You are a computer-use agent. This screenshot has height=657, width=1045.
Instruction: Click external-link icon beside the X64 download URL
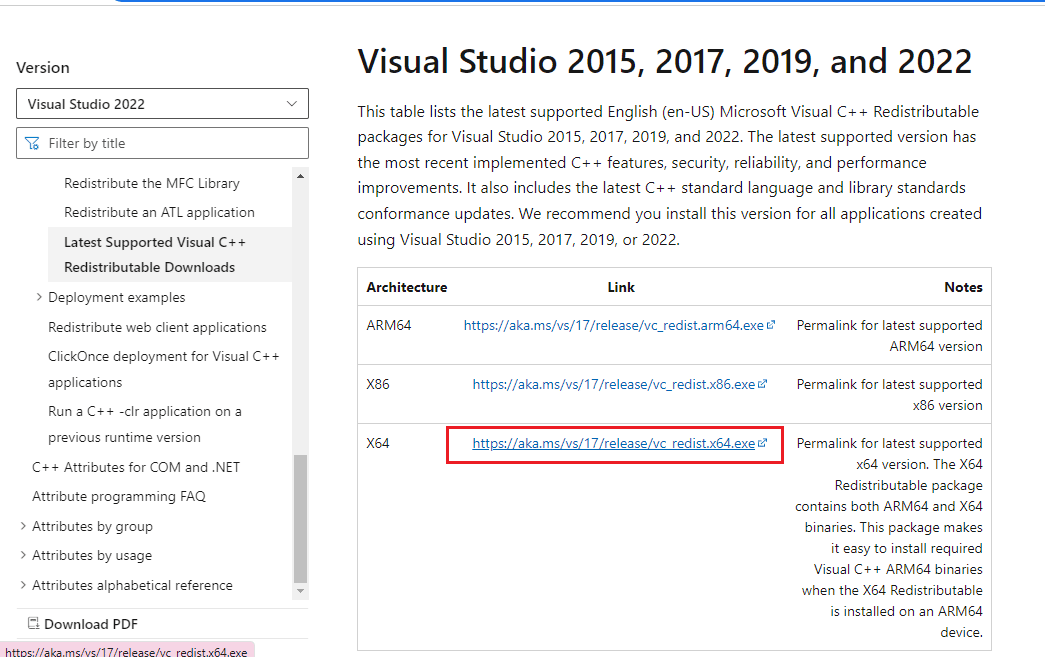(x=763, y=443)
